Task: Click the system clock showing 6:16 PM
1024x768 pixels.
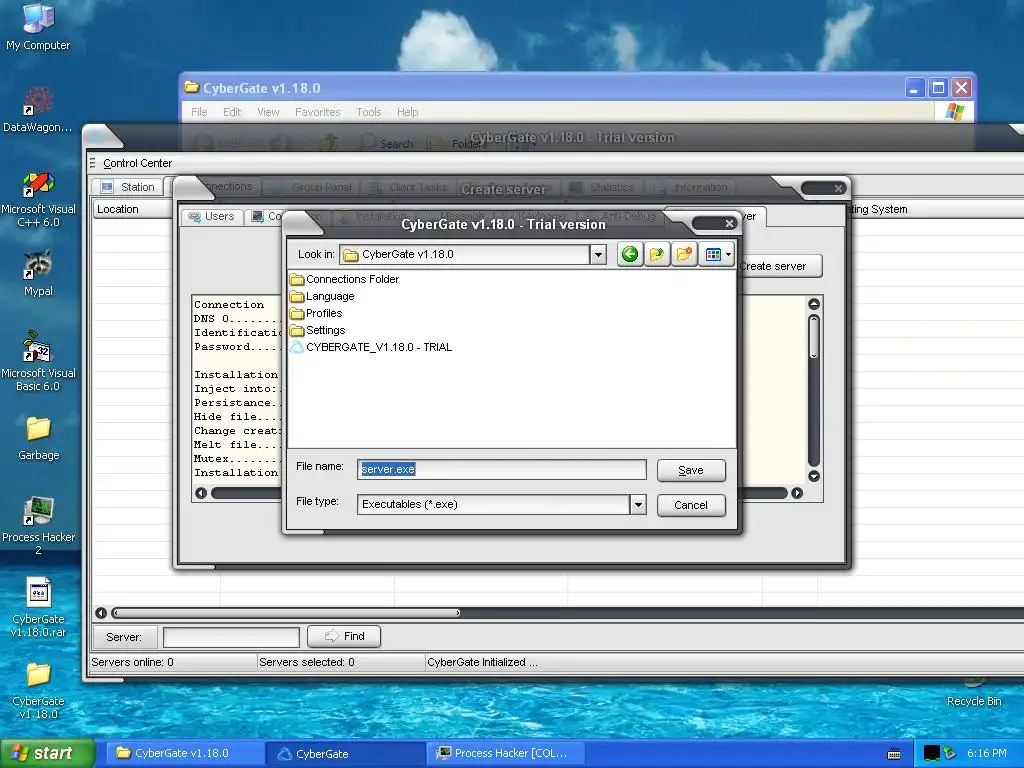Action: click(986, 753)
